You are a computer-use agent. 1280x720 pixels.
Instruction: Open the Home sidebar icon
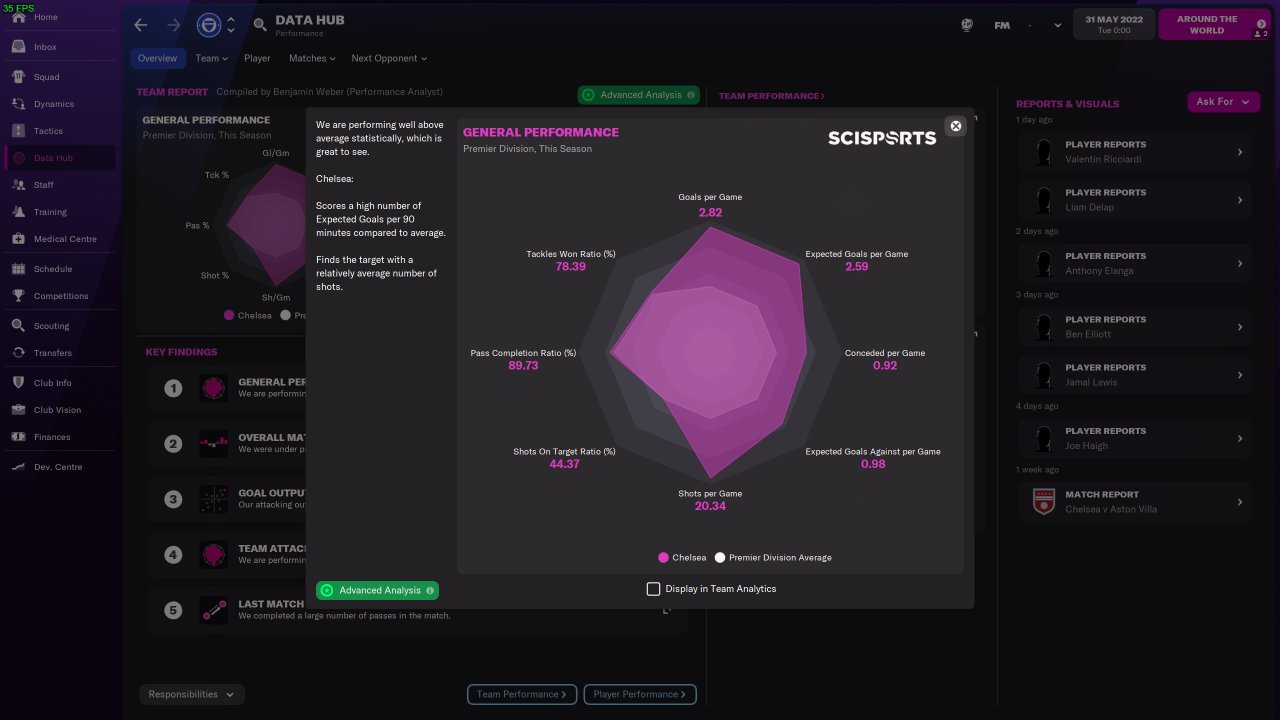tap(18, 18)
